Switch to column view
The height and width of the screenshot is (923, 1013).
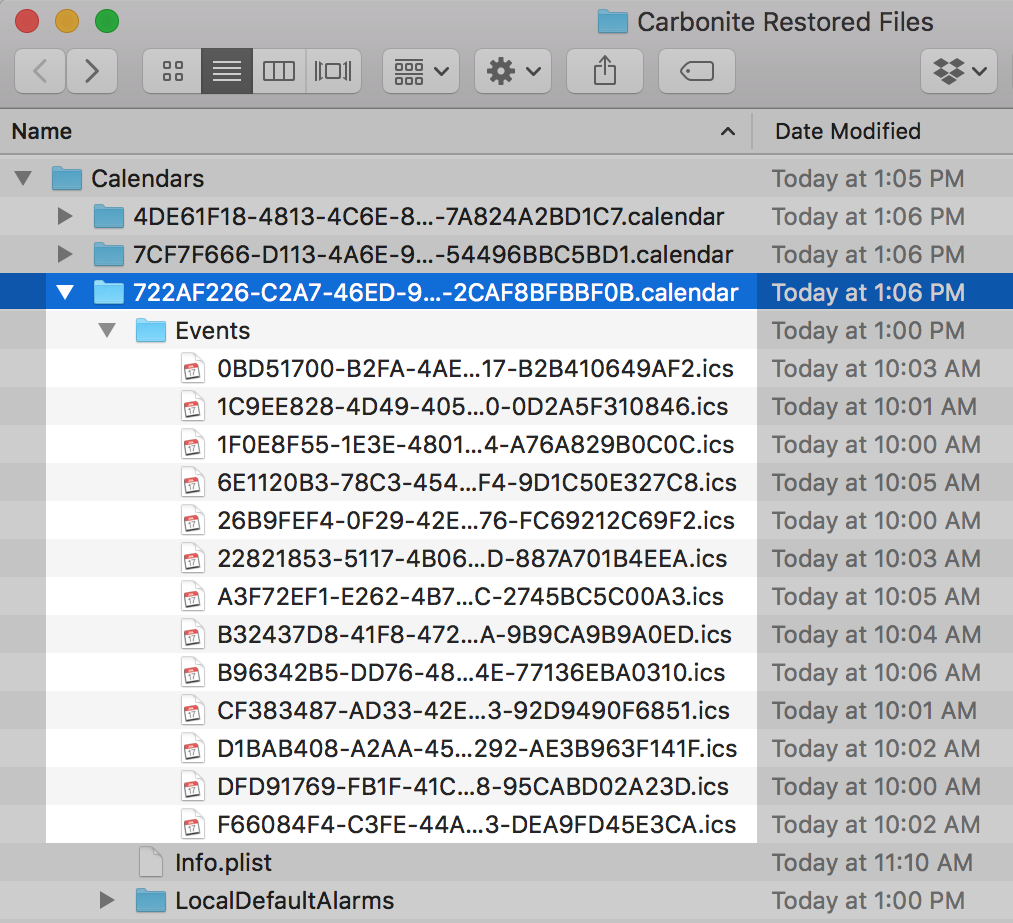(x=279, y=70)
